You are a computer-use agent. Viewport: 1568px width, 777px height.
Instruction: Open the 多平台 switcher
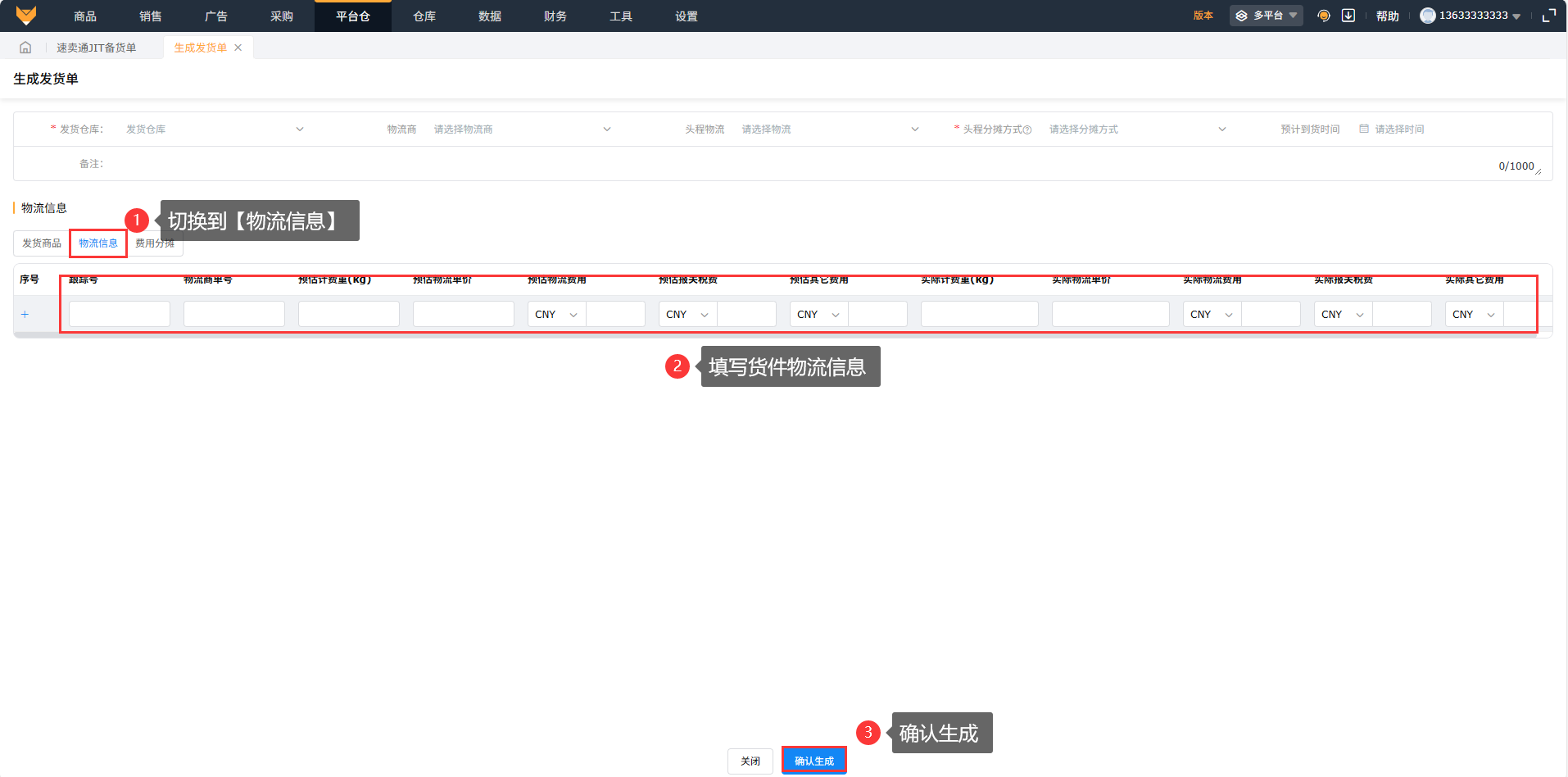pyautogui.click(x=1267, y=16)
